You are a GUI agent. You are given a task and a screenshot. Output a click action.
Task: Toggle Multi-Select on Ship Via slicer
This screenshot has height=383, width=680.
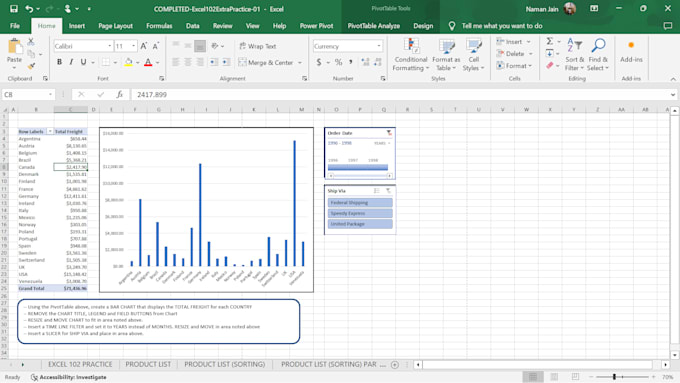[377, 191]
